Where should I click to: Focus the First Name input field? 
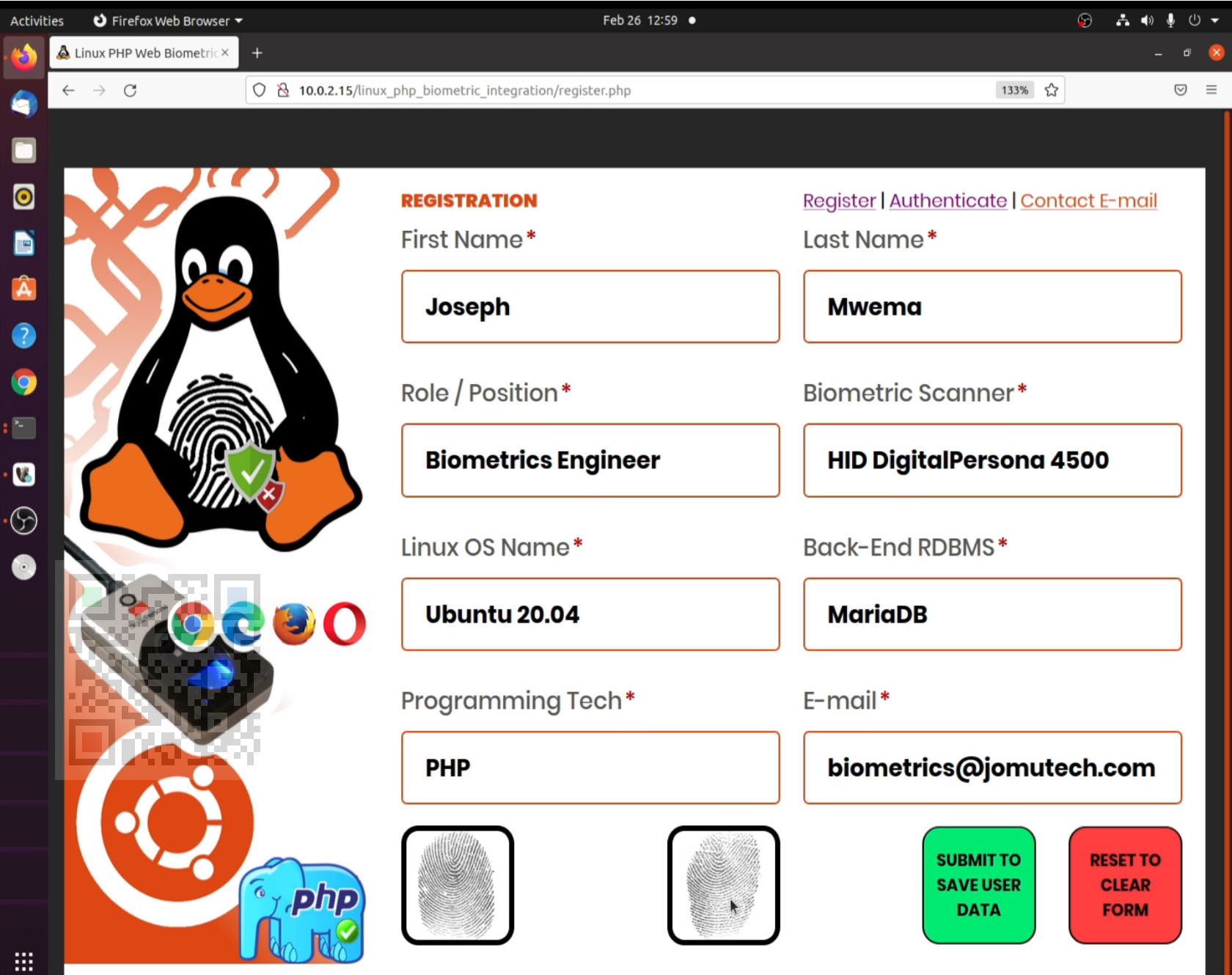590,306
